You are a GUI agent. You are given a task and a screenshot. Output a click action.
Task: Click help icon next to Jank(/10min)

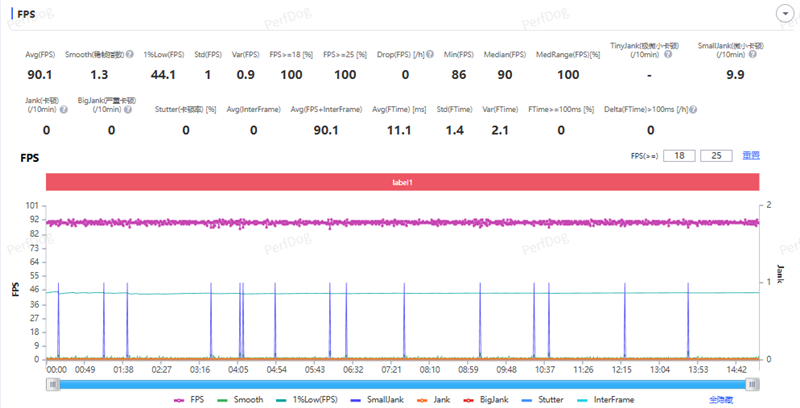click(63, 109)
